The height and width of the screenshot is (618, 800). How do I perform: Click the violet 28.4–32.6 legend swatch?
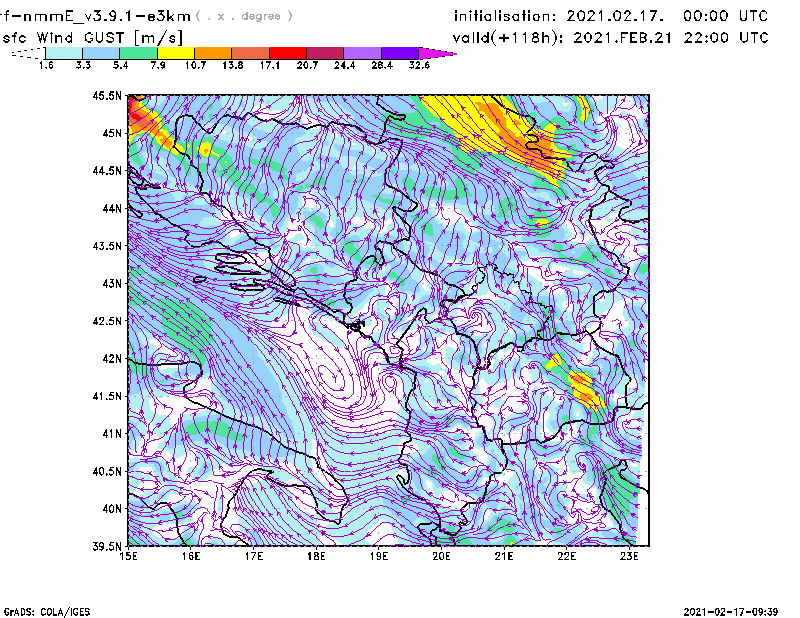(400, 53)
